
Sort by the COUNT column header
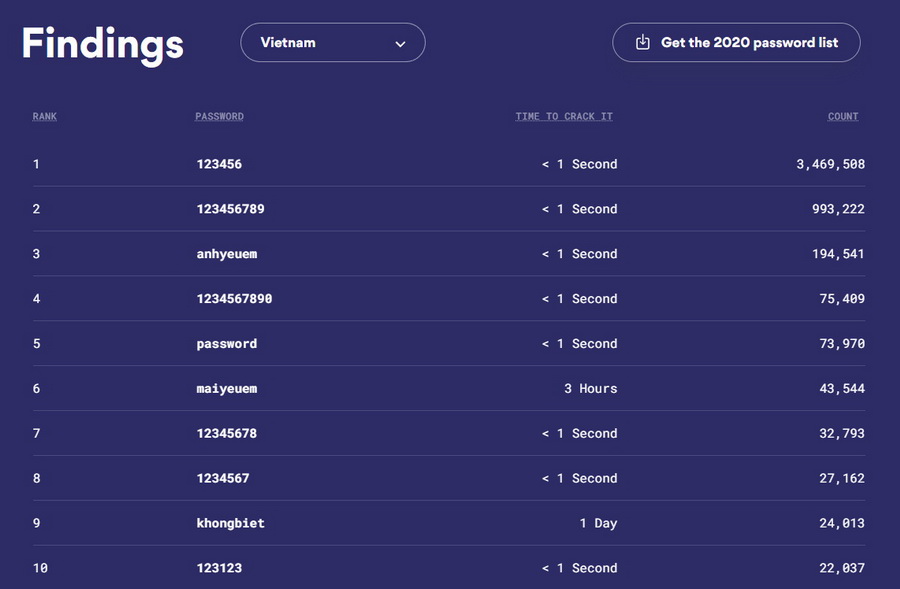coord(843,117)
